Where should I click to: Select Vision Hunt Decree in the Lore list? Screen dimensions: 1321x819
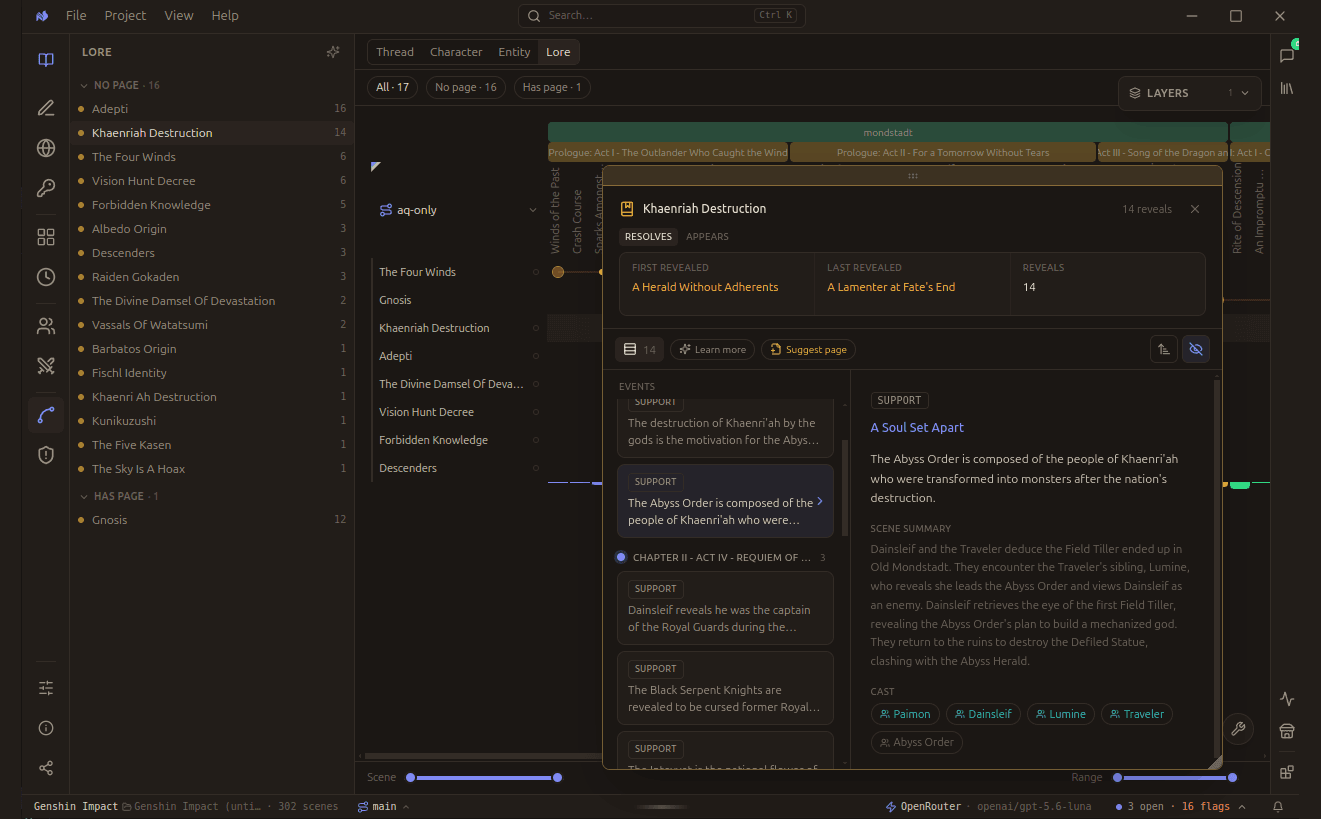pos(213,181)
